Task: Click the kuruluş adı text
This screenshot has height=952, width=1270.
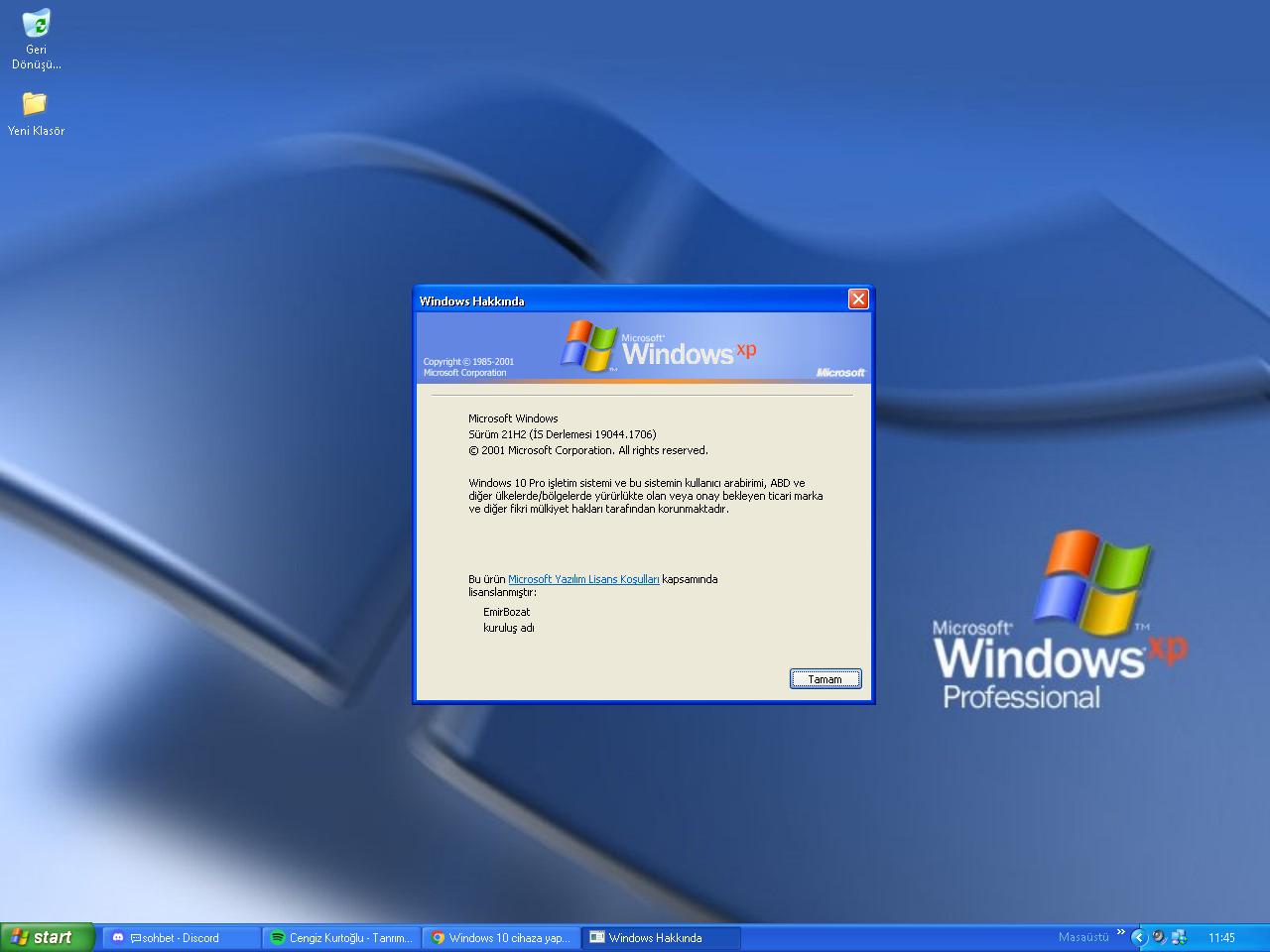Action: coord(509,628)
